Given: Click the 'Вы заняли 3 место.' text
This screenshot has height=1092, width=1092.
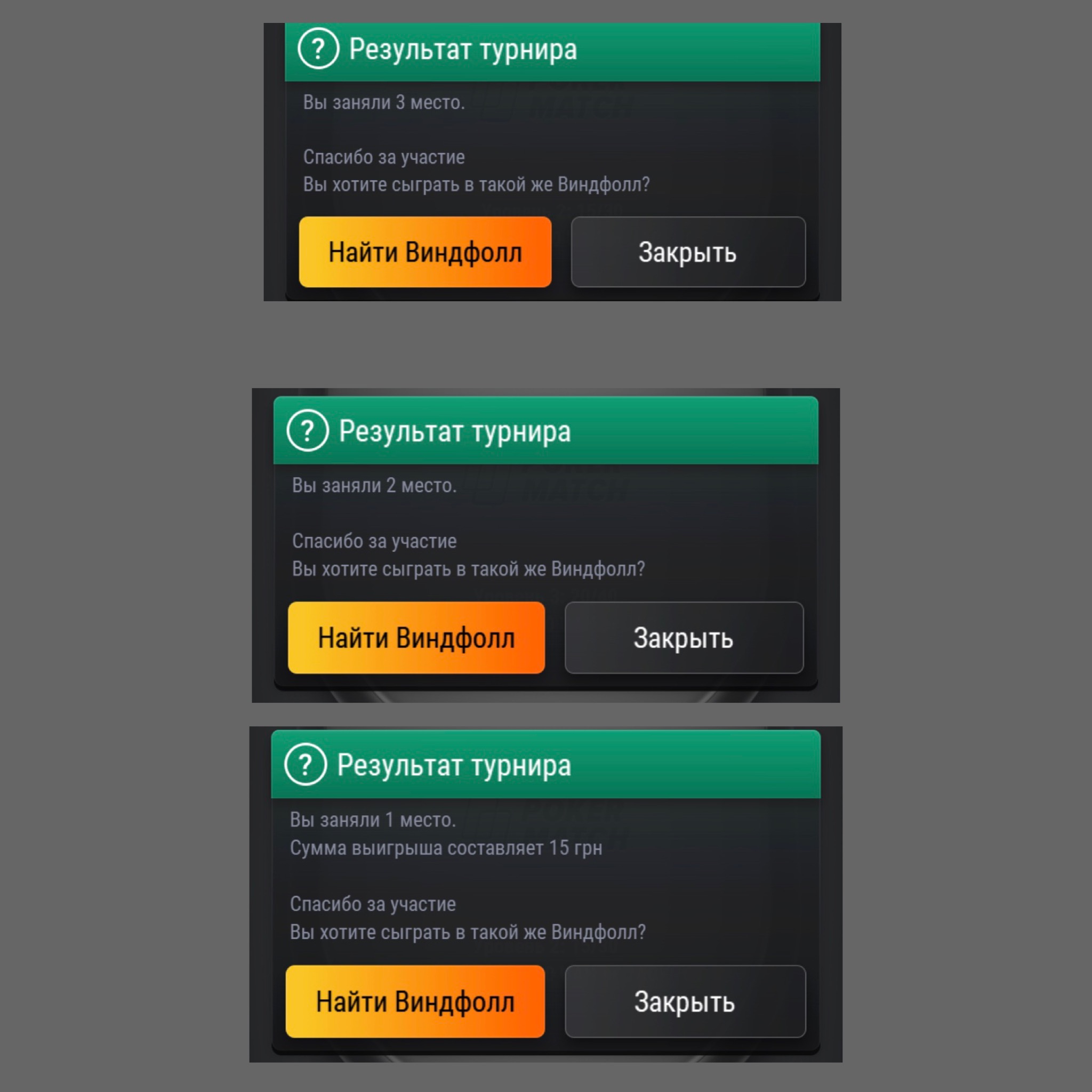Looking at the screenshot, I should pos(384,102).
